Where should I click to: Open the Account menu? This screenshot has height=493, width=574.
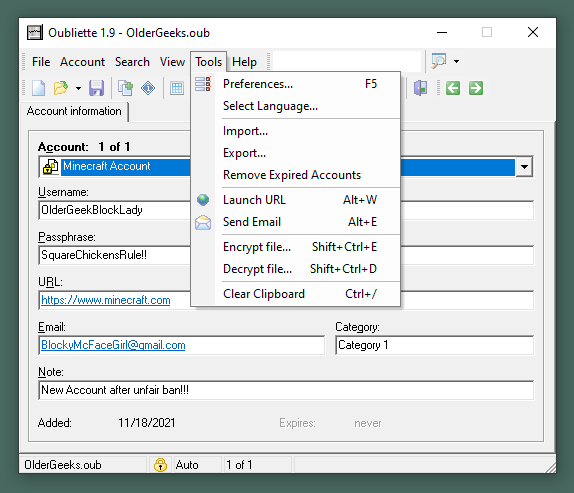tap(82, 62)
